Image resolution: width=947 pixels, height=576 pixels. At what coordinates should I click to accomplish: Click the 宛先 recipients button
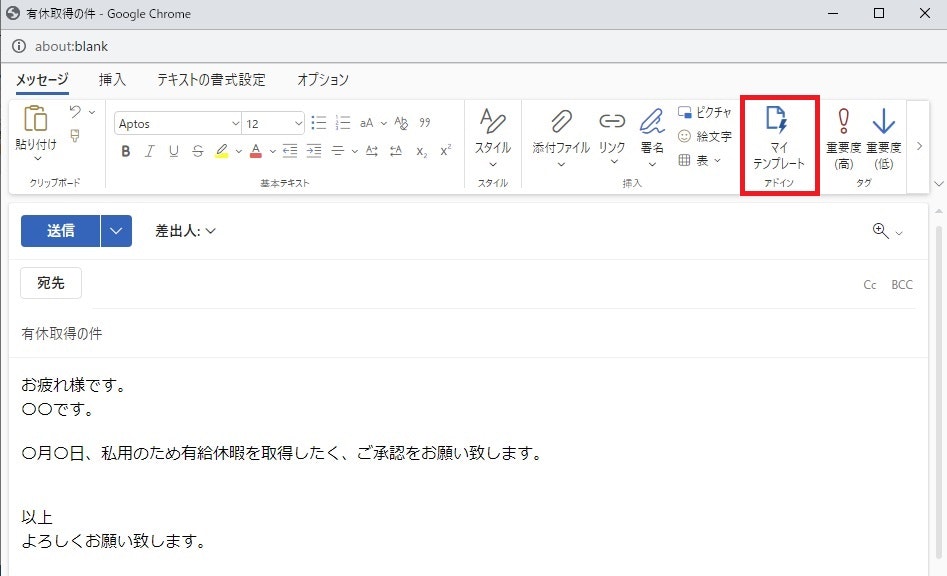[x=51, y=284]
